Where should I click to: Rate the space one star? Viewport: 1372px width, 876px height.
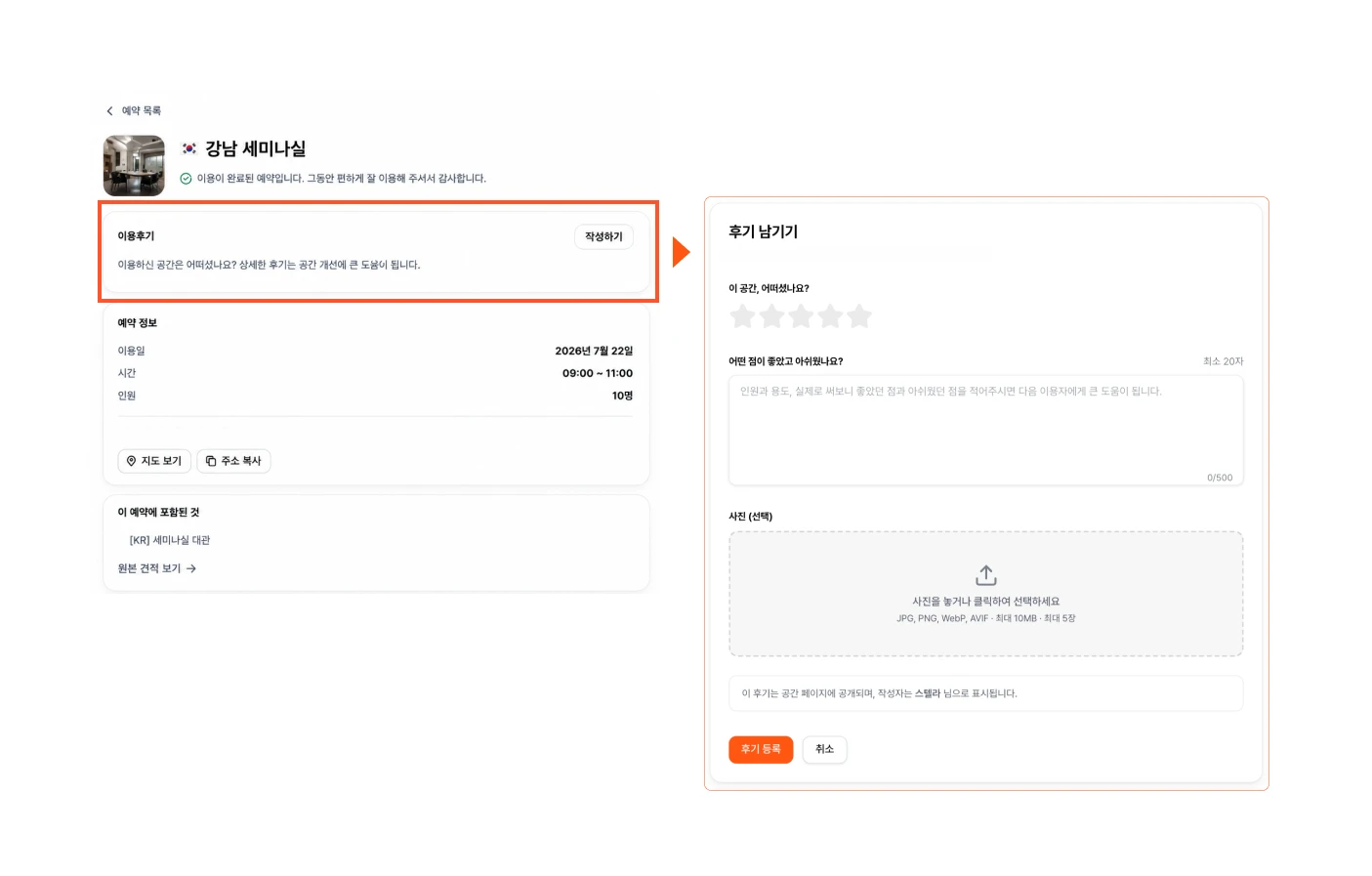click(x=743, y=316)
